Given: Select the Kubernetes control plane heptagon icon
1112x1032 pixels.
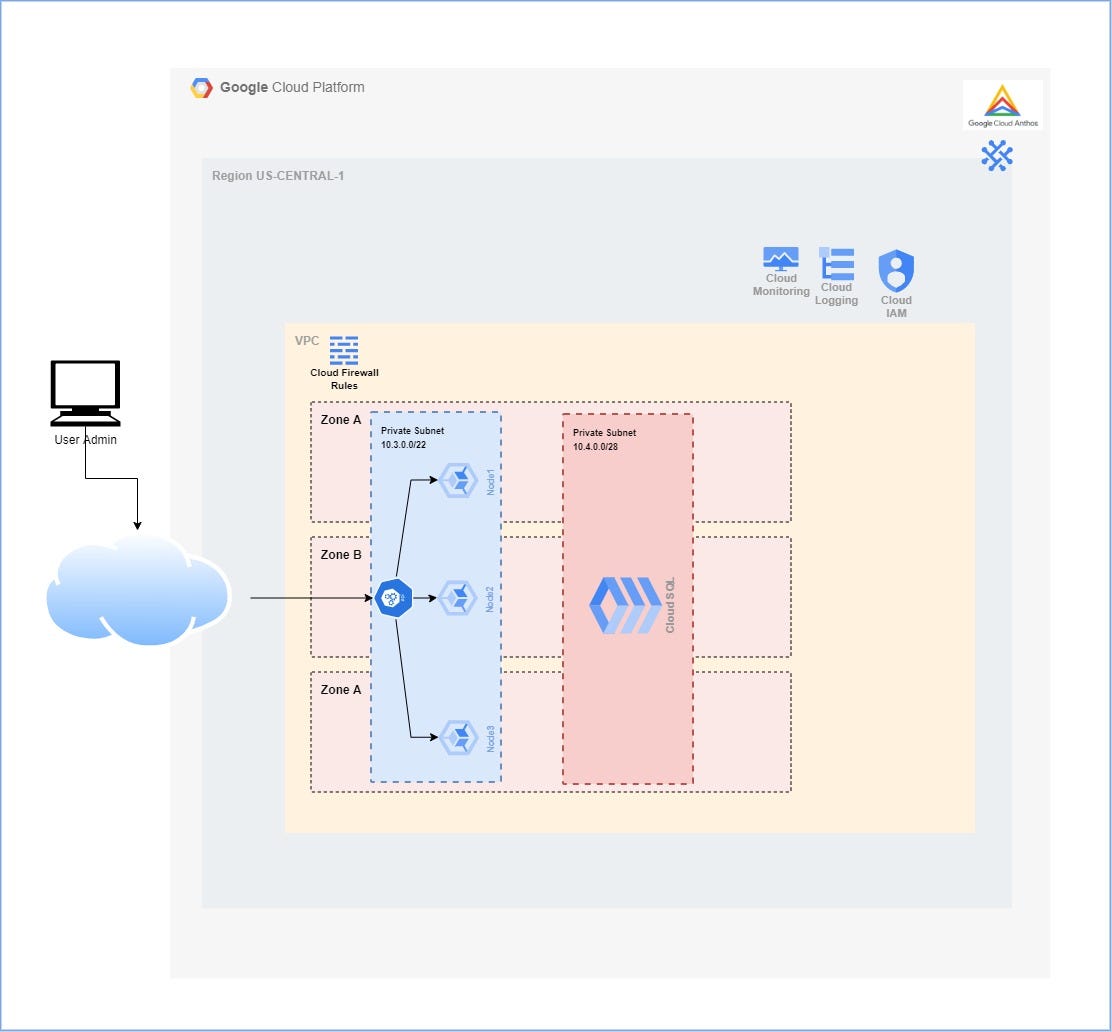Looking at the screenshot, I should [394, 597].
